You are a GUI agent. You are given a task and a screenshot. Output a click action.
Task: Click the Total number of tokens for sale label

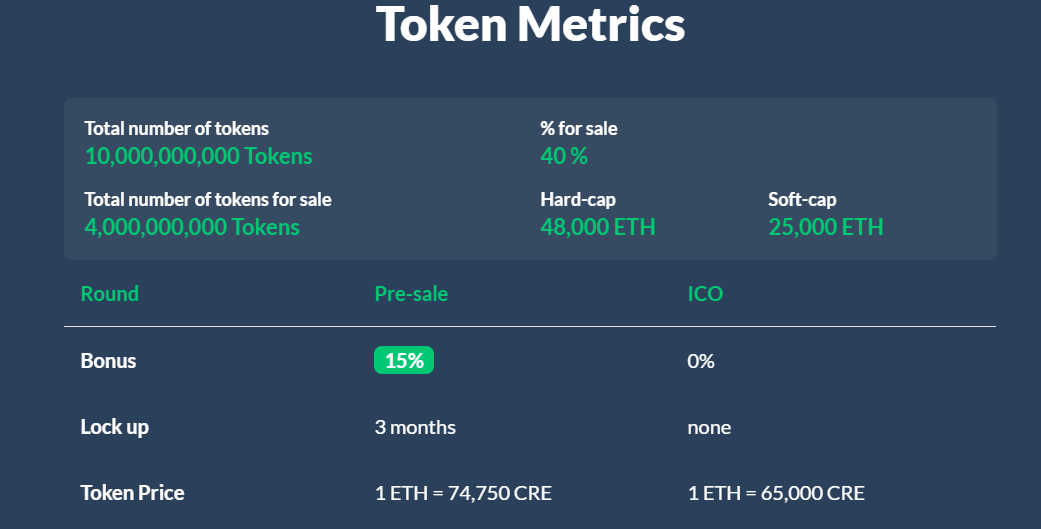pyautogui.click(x=208, y=199)
